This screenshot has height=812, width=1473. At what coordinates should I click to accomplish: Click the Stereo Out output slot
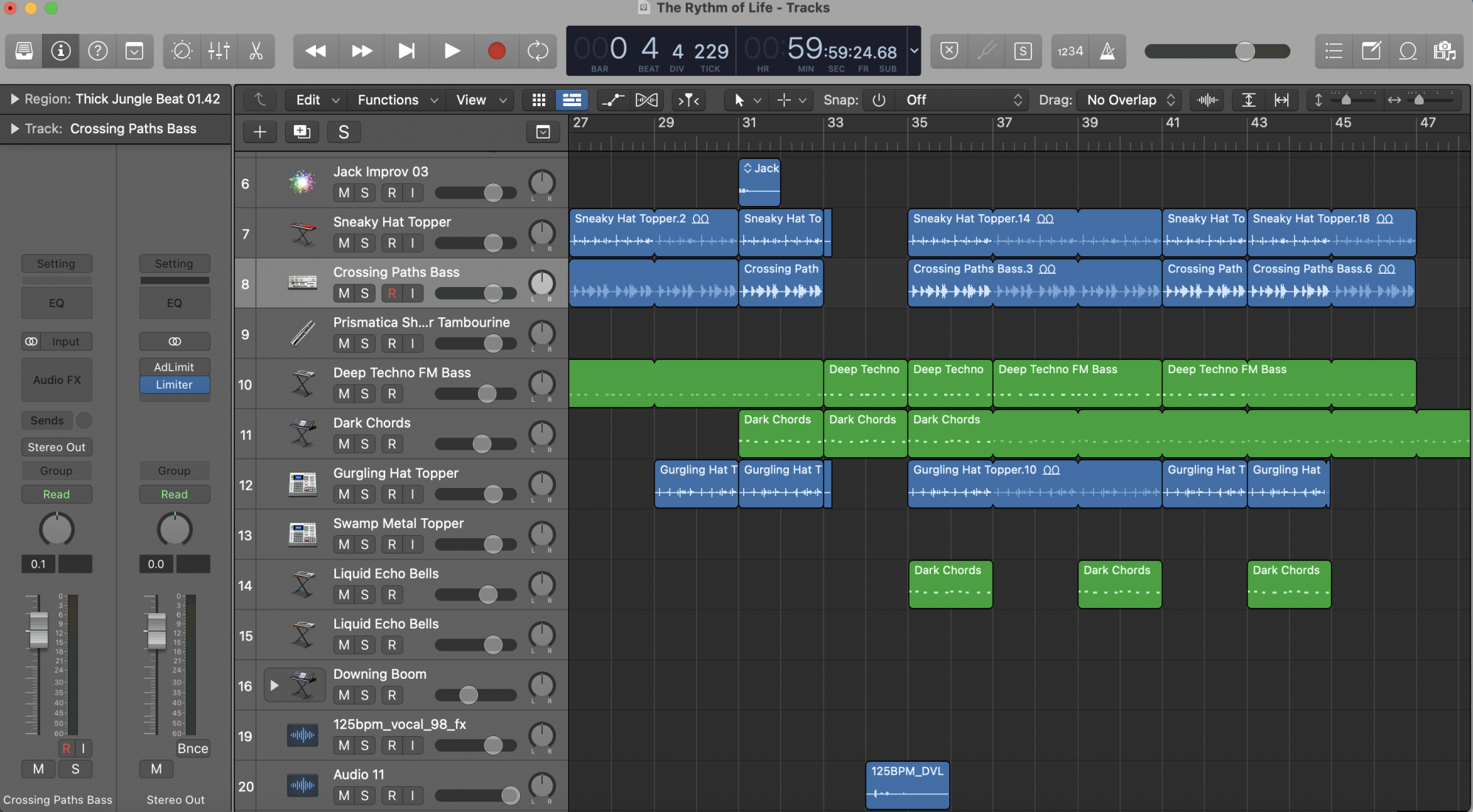coord(56,447)
